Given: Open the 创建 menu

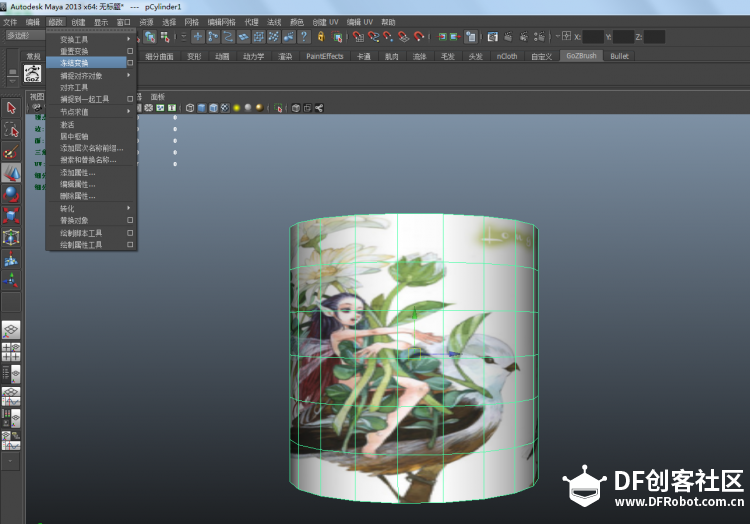Looking at the screenshot, I should click(x=78, y=22).
